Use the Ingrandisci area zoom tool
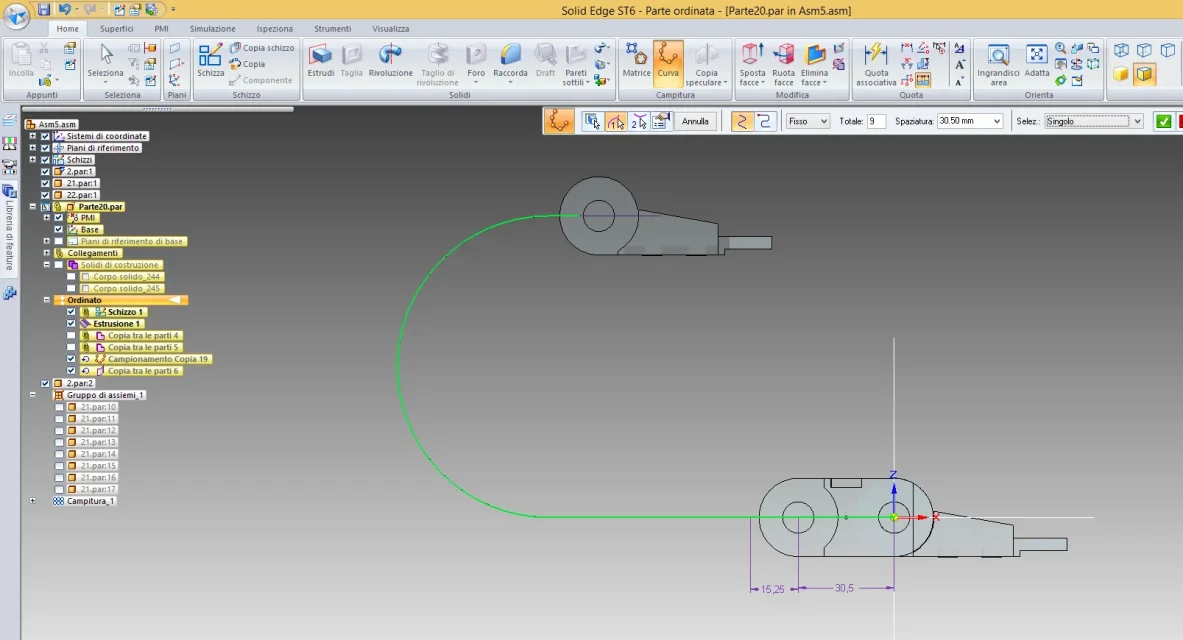The height and width of the screenshot is (640, 1183). pyautogui.click(x=998, y=64)
